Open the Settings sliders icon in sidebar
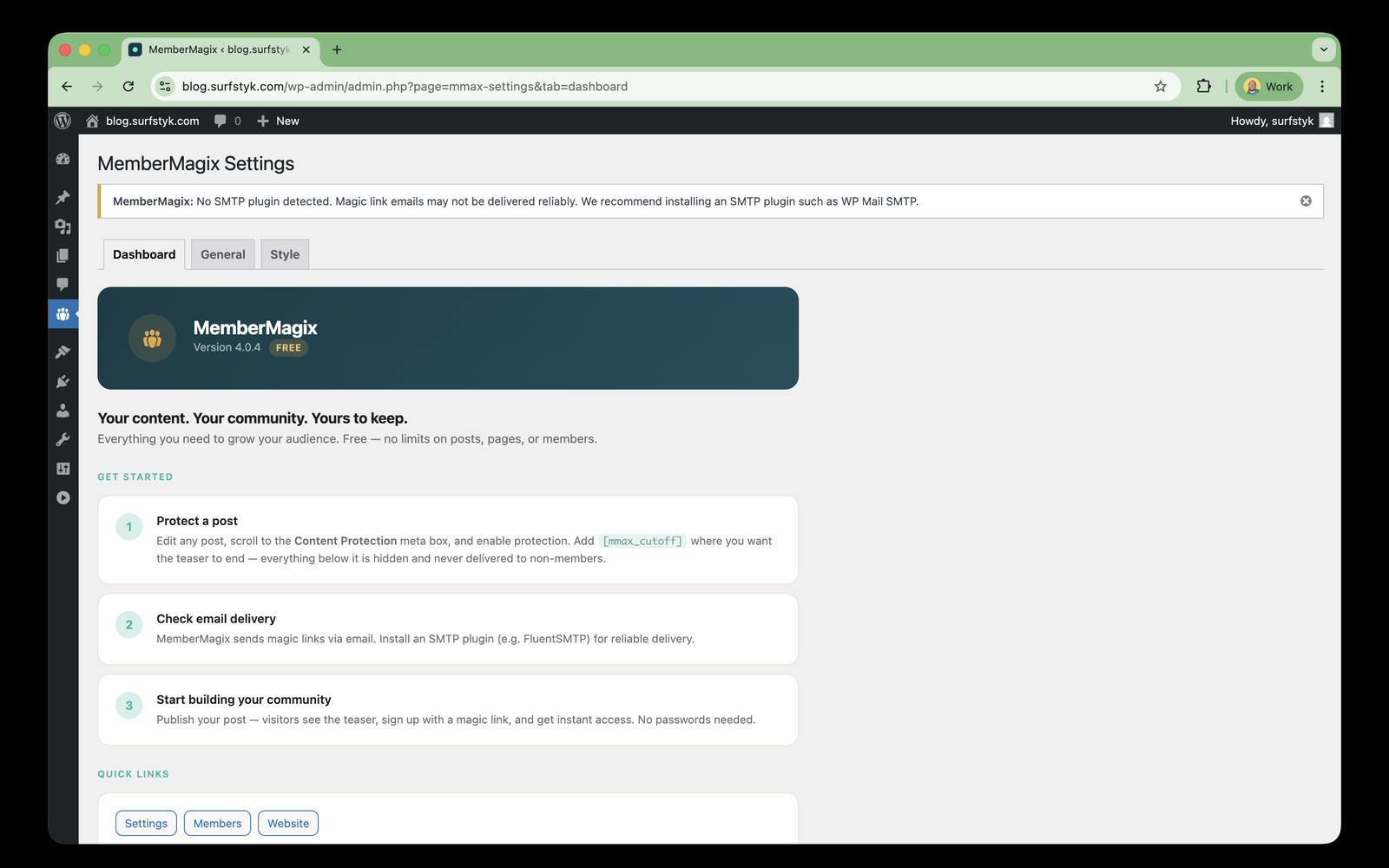1389x868 pixels. [63, 468]
